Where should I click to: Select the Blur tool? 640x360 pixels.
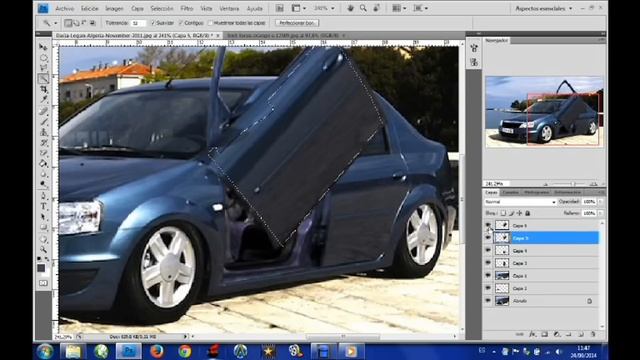tap(43, 174)
